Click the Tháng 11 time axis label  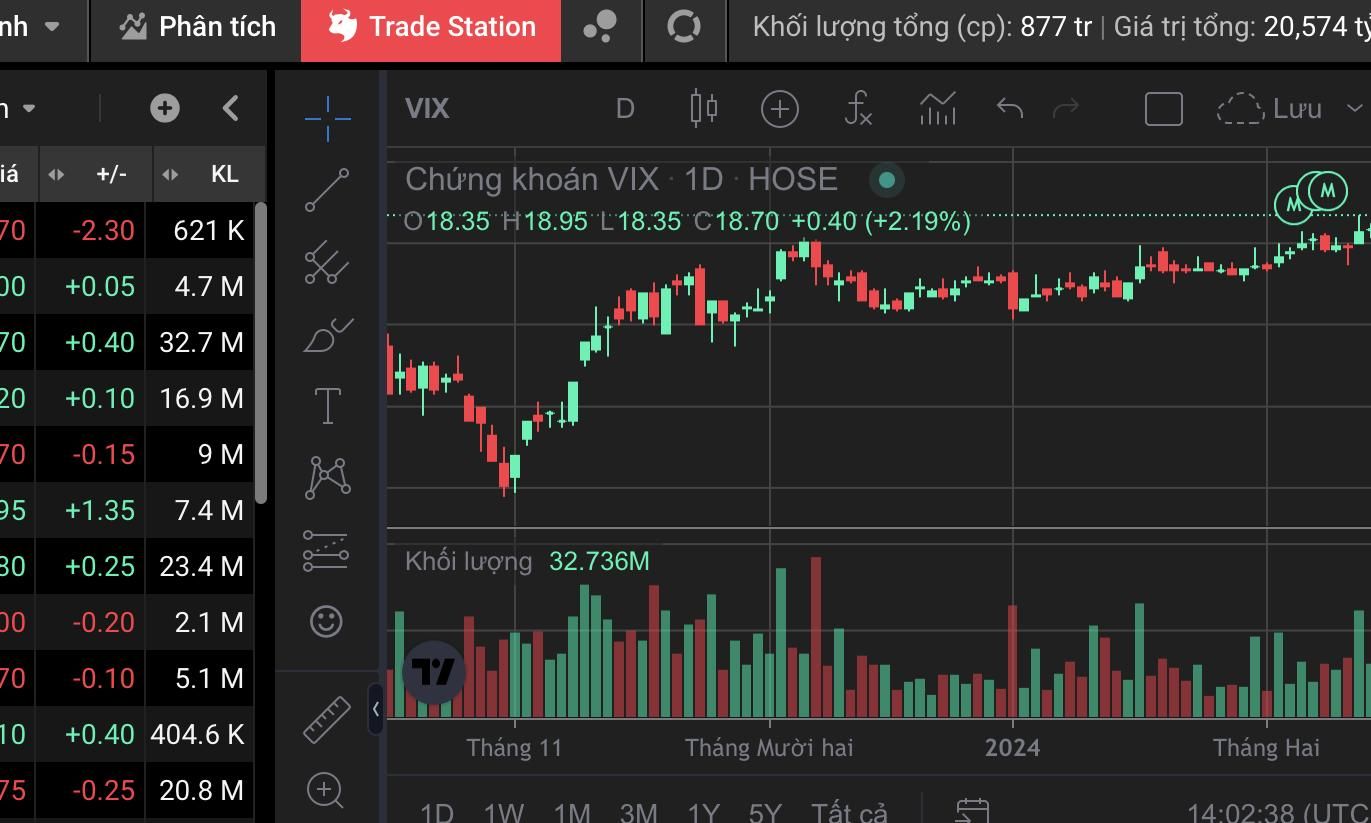pyautogui.click(x=514, y=748)
